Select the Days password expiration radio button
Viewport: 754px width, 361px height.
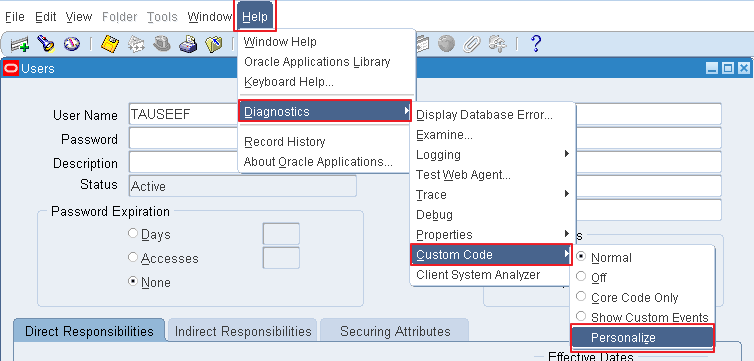tap(133, 233)
